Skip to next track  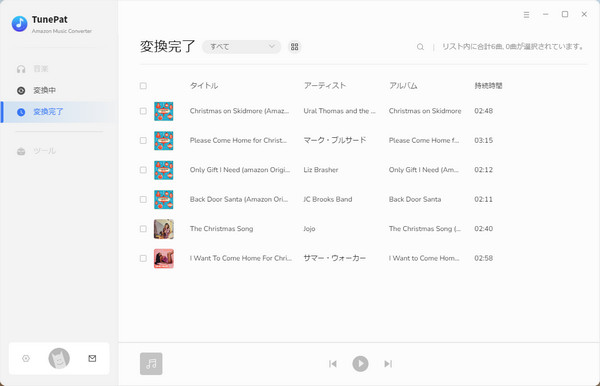tap(388, 364)
